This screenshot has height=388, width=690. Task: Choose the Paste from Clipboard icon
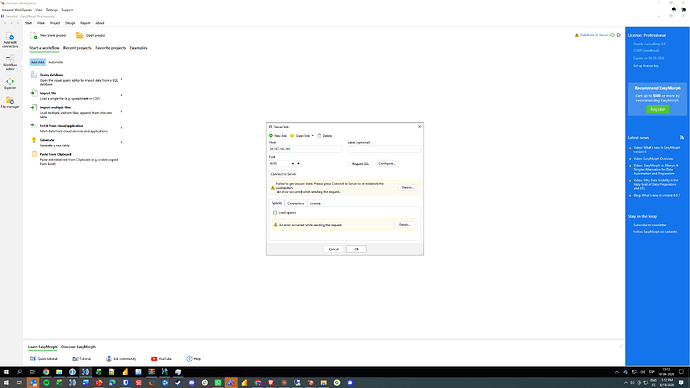pos(33,154)
